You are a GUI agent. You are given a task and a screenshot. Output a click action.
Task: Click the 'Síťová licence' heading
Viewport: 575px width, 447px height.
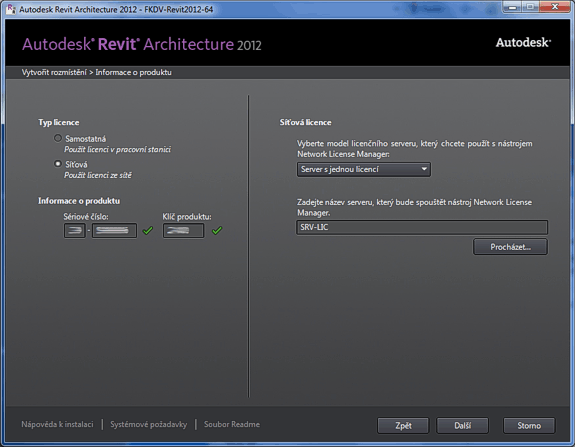tap(305, 122)
